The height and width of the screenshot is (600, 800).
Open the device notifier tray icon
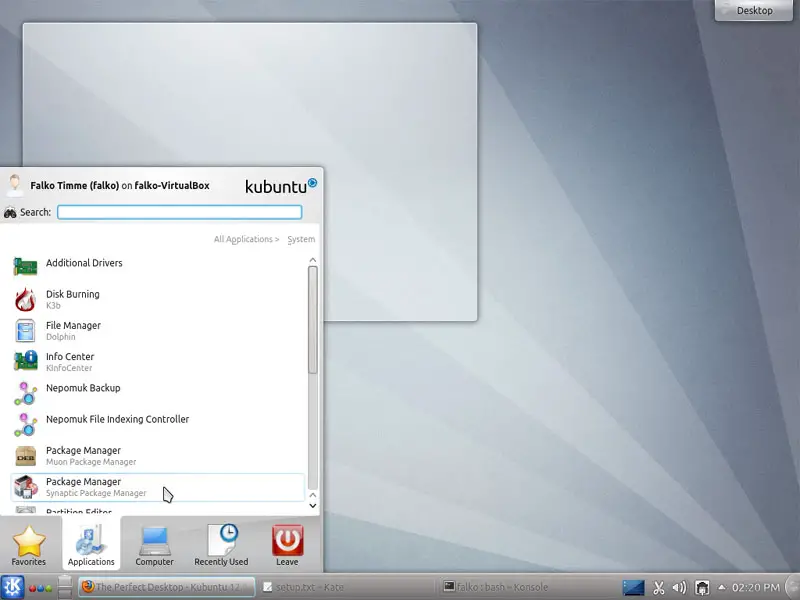point(702,588)
